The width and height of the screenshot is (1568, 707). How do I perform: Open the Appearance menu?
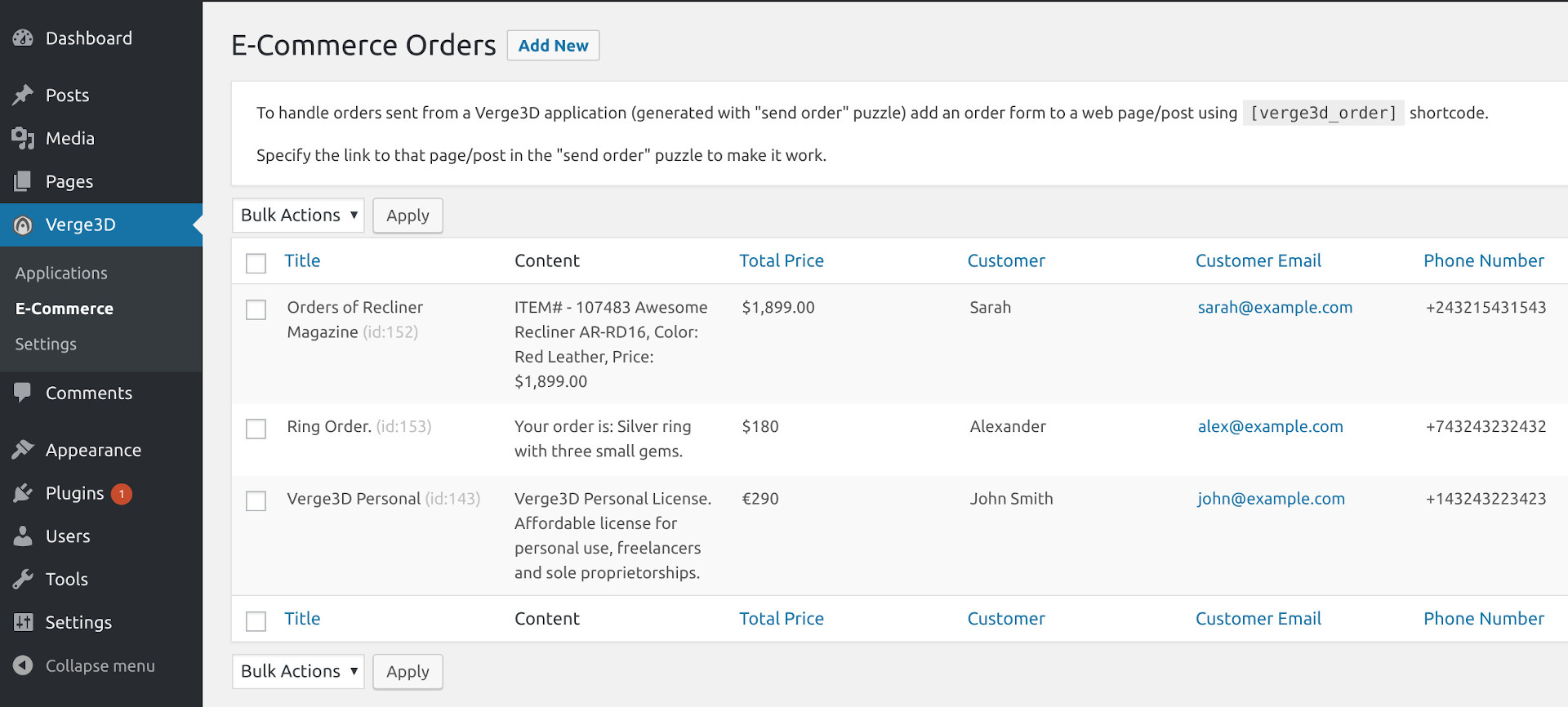pos(93,450)
